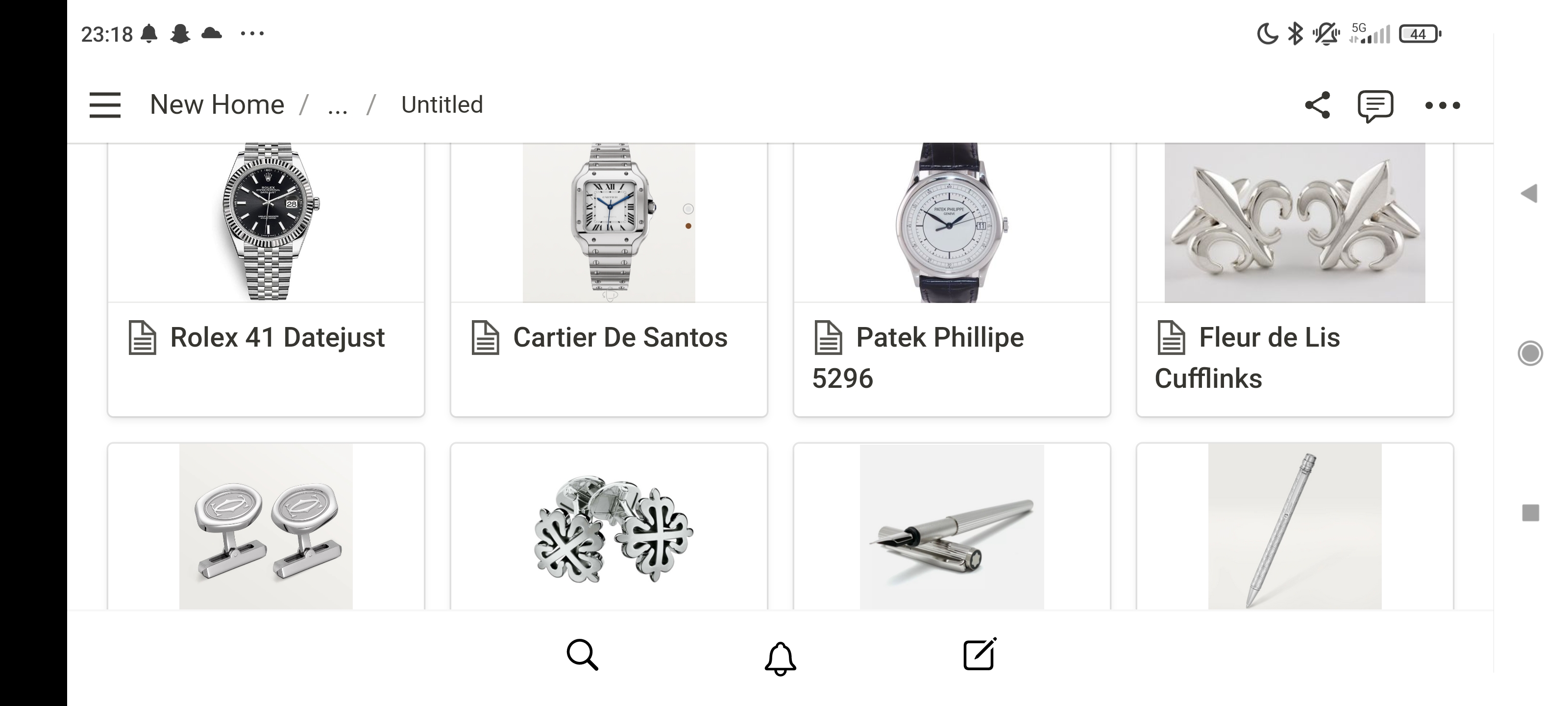1568x706 pixels.
Task: Tap the Calatrava cross cufflinks image
Action: (x=609, y=527)
